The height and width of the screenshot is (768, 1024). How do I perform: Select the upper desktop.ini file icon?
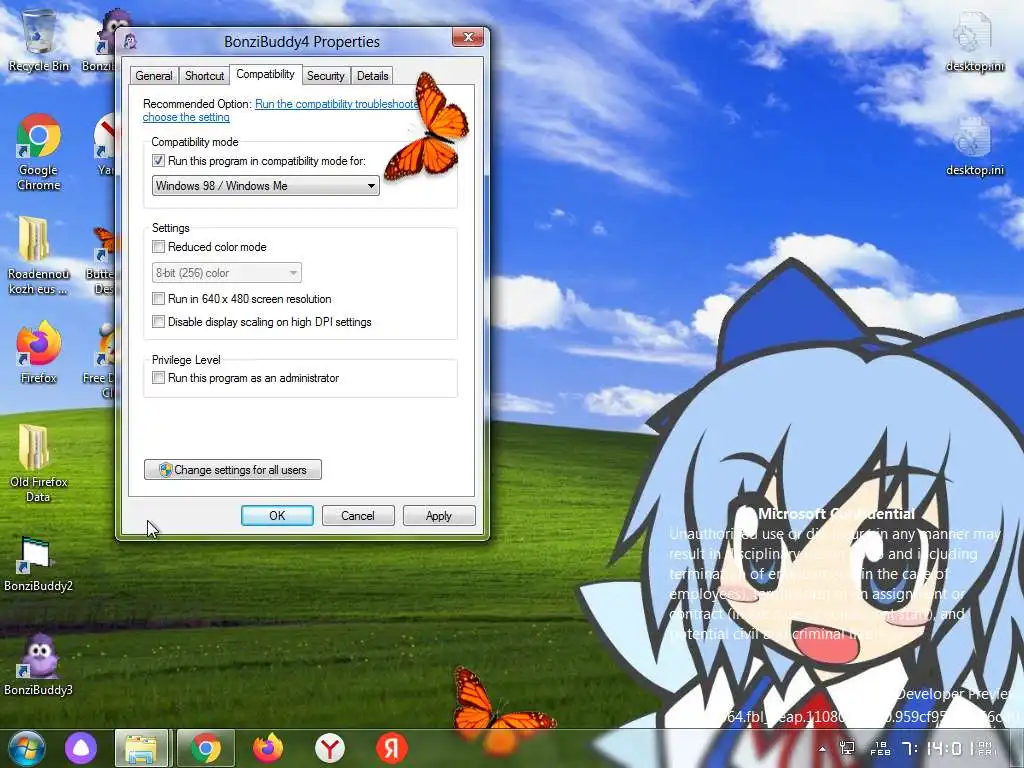[x=974, y=42]
